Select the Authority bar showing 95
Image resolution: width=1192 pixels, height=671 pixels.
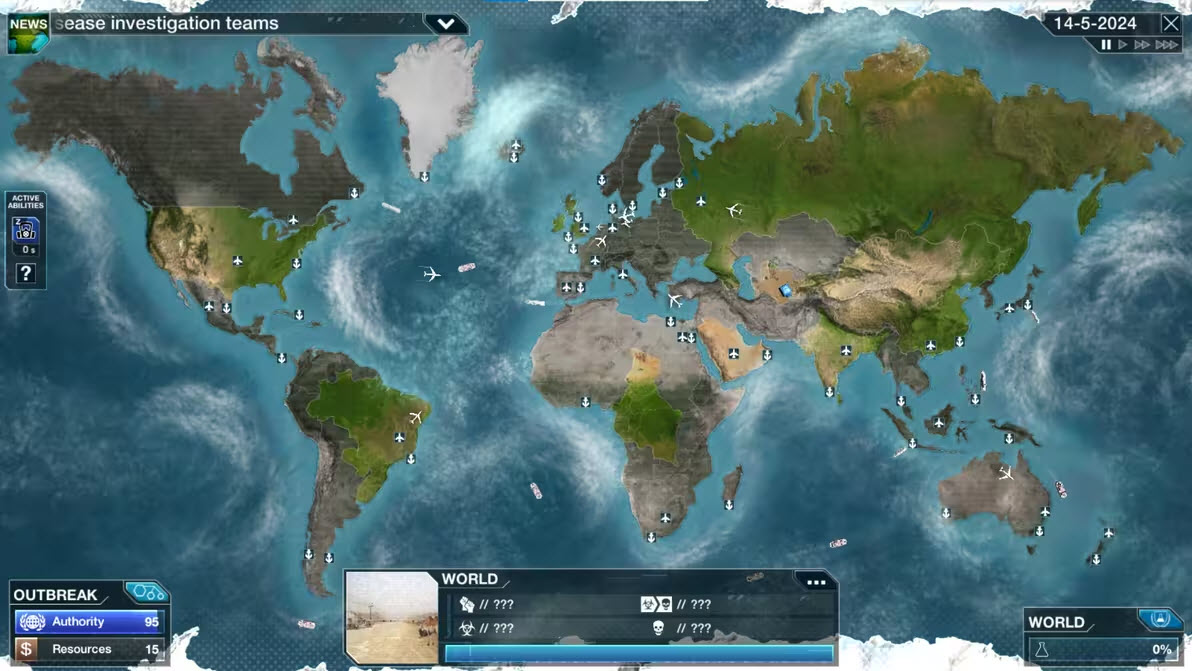coord(89,622)
